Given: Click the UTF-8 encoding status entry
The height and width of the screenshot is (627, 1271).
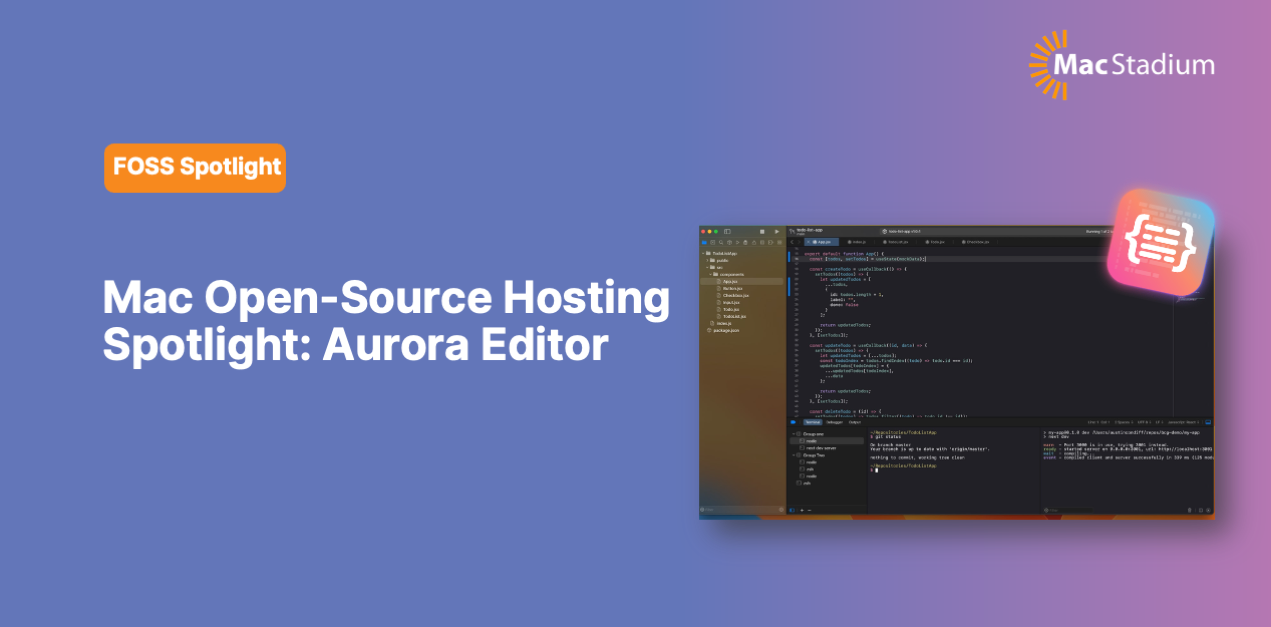Looking at the screenshot, I should point(1143,422).
